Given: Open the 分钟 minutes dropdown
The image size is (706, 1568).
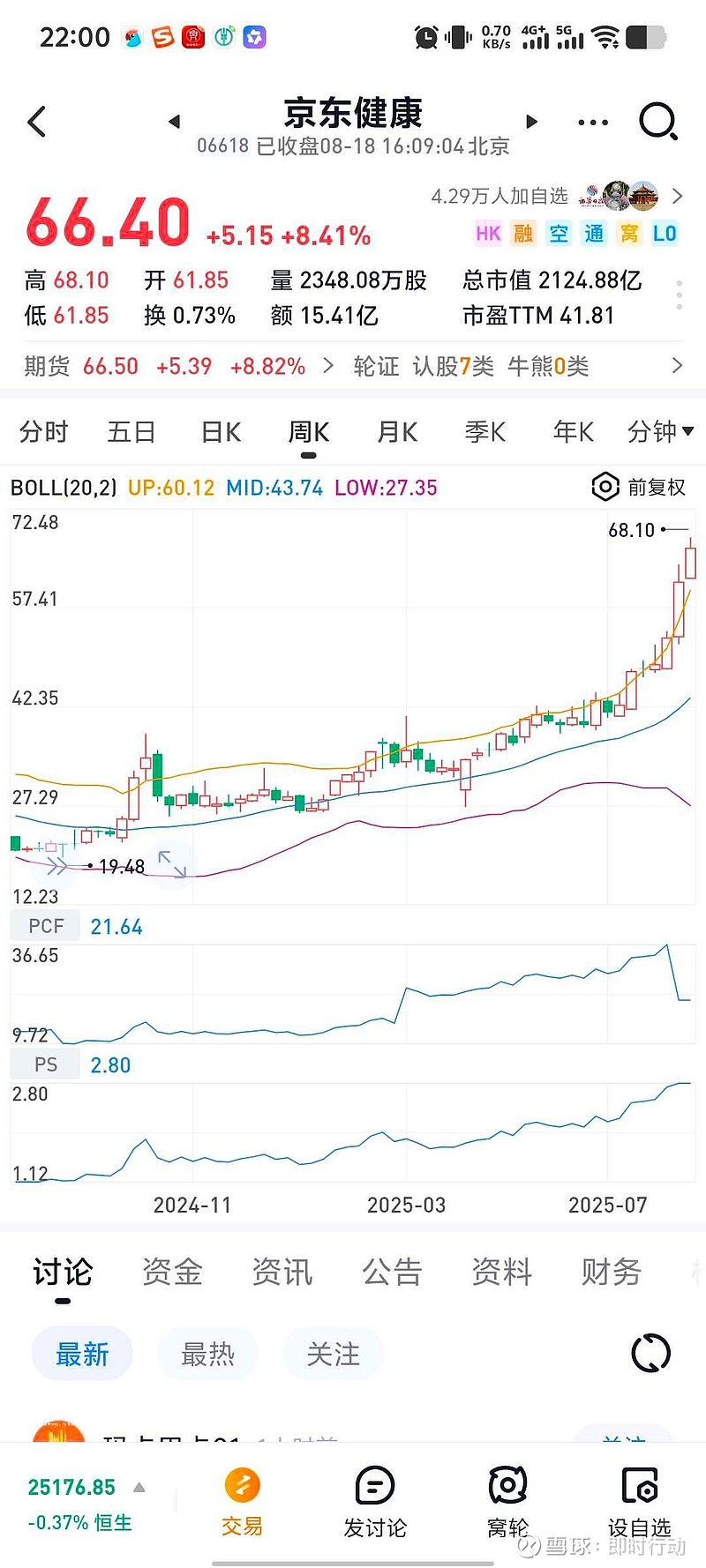Looking at the screenshot, I should 661,431.
